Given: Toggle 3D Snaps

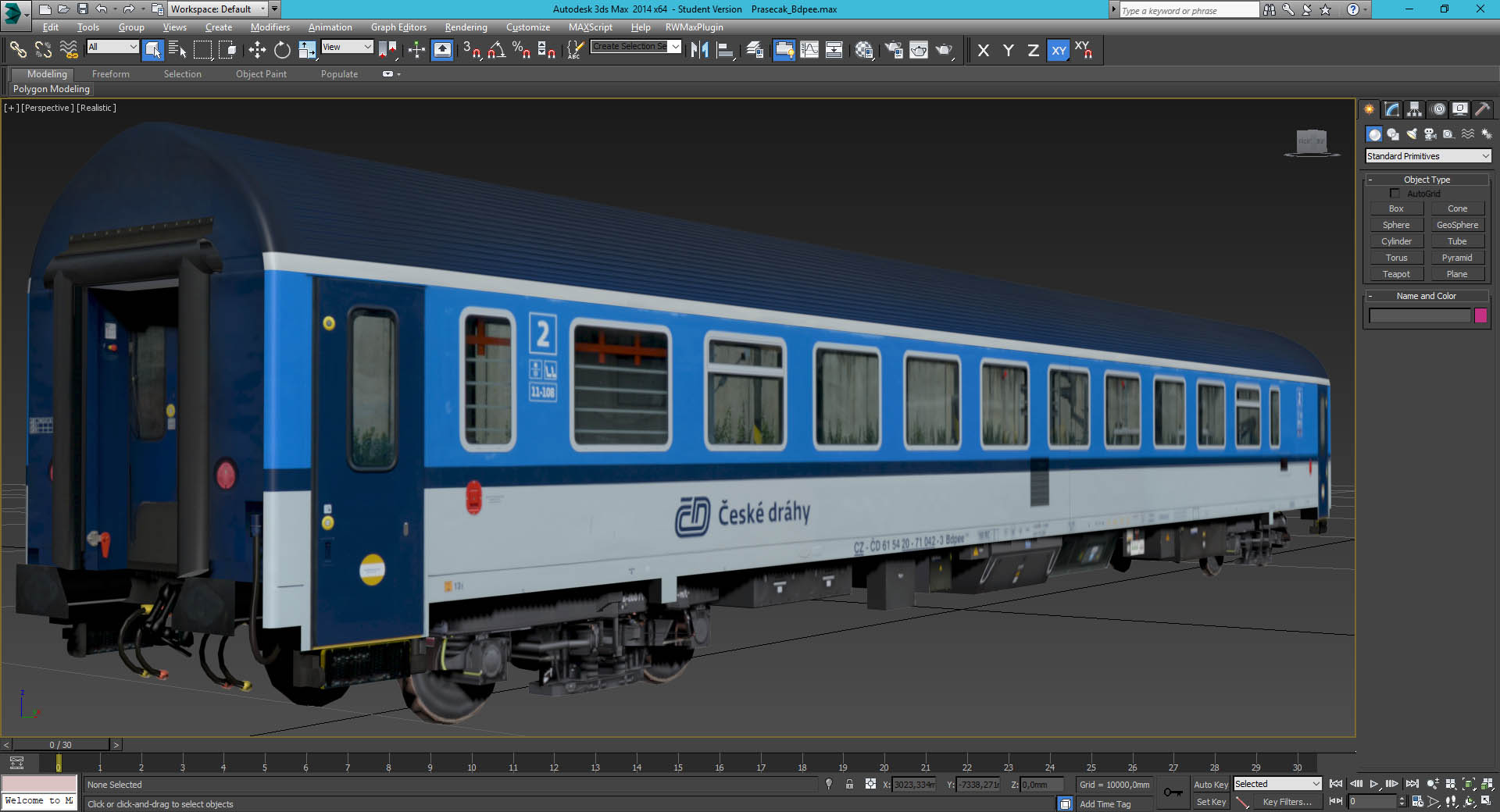Looking at the screenshot, I should (x=472, y=50).
